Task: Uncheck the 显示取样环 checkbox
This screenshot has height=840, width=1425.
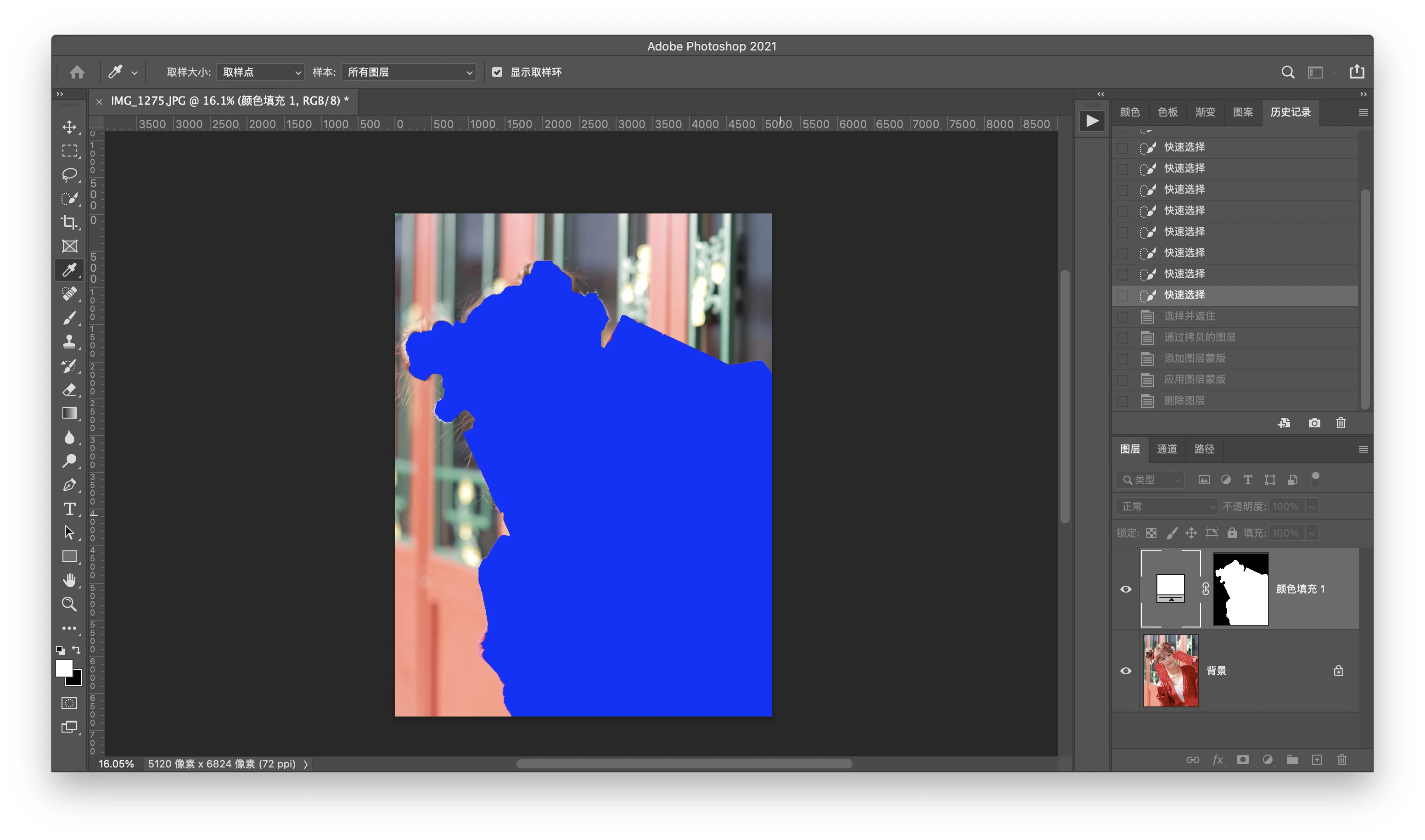Action: click(x=497, y=72)
